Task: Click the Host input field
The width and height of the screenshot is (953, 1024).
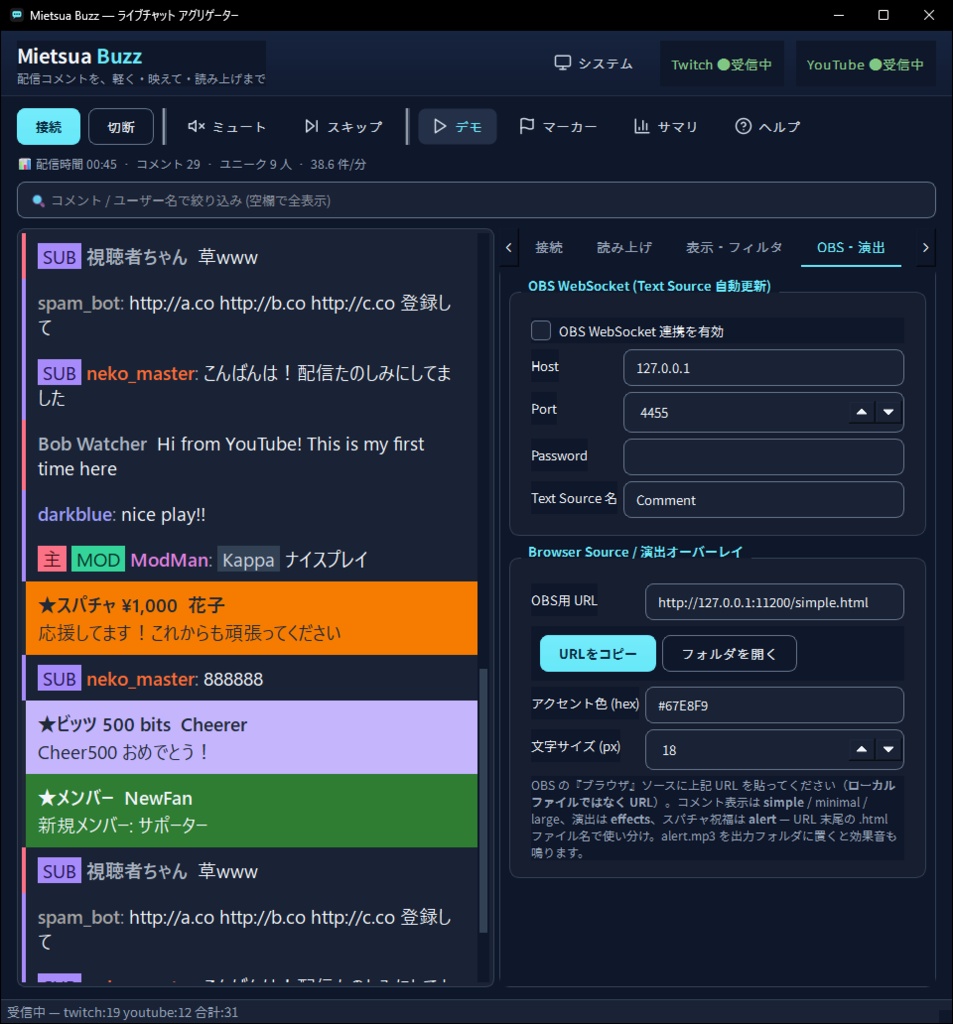Action: click(x=763, y=368)
